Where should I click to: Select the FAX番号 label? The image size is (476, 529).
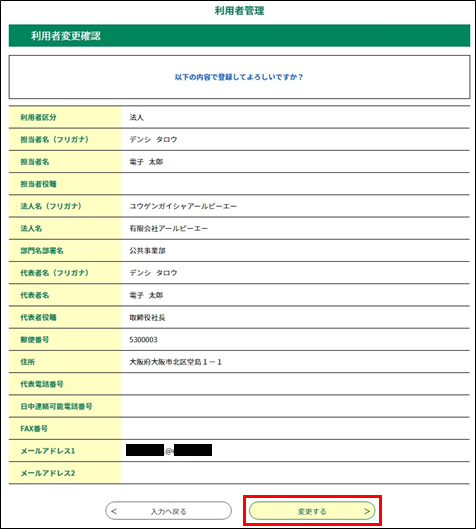click(x=34, y=428)
